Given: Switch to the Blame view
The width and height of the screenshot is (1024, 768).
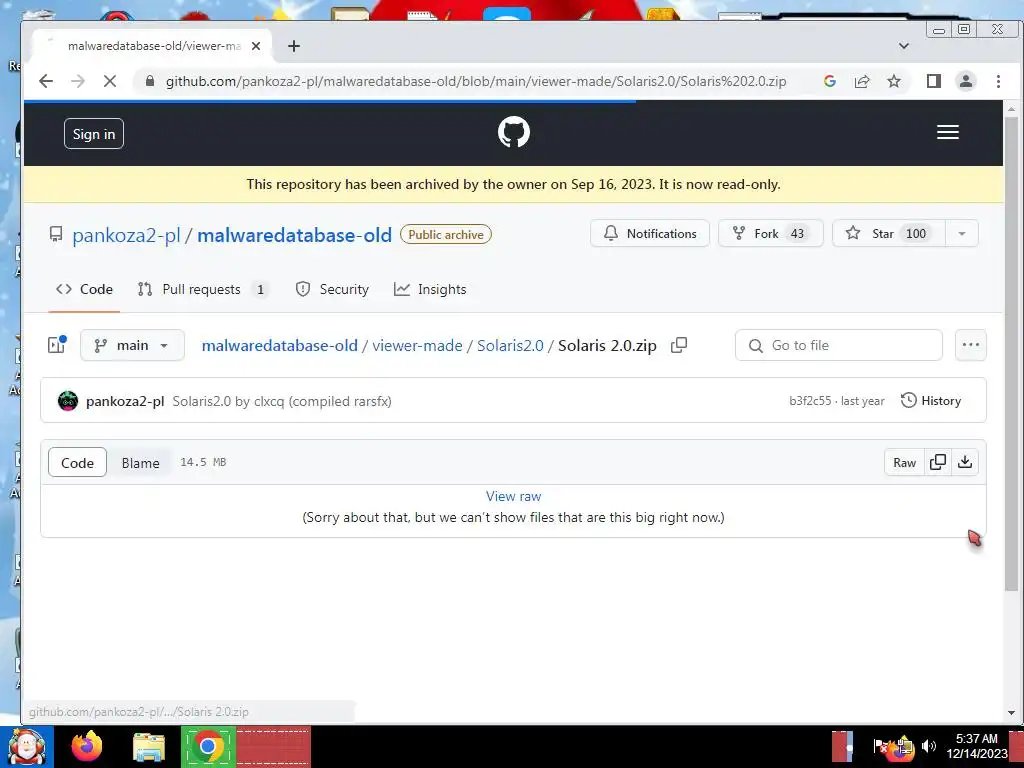Looking at the screenshot, I should pyautogui.click(x=140, y=463).
